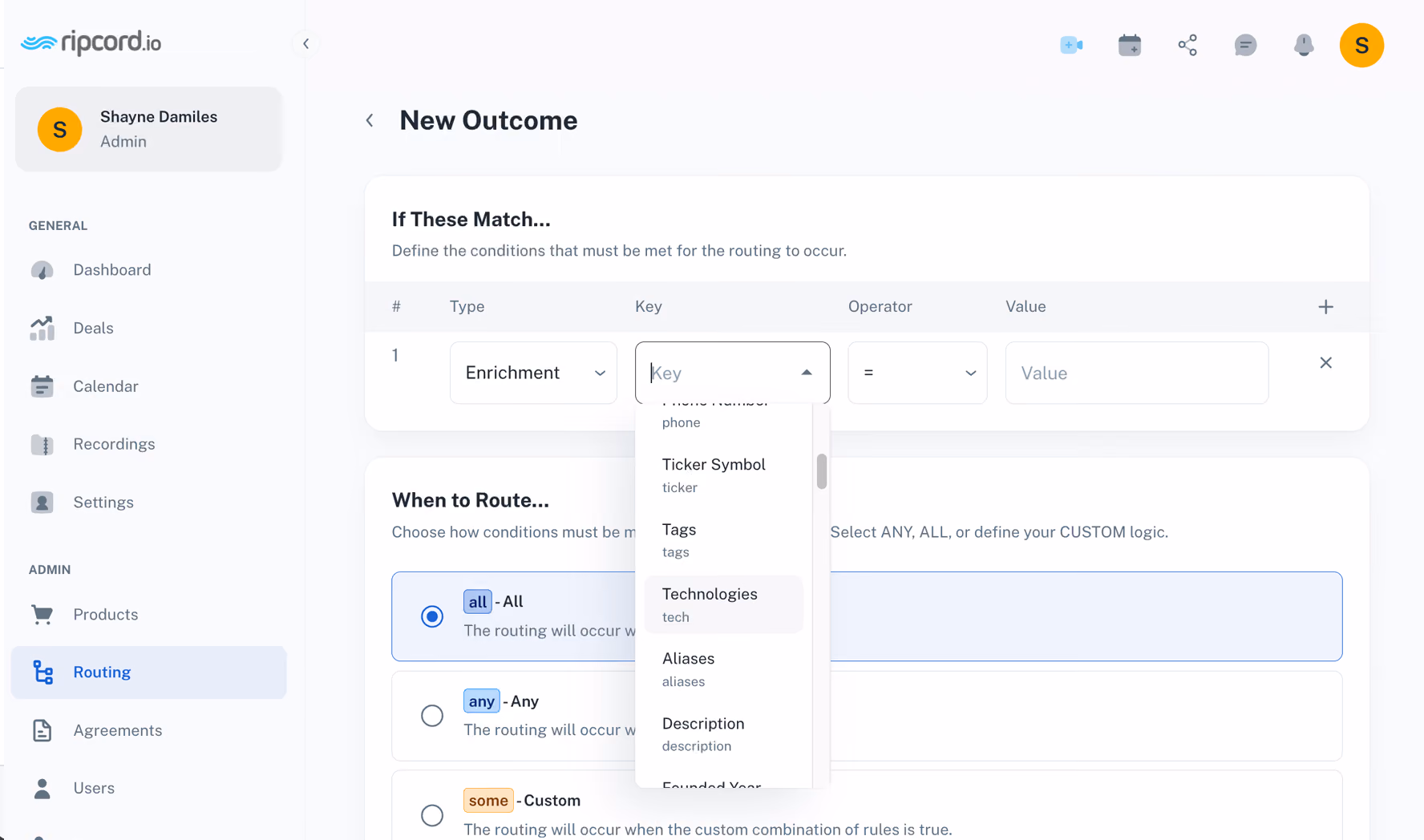Click the Users person icon

42,789
